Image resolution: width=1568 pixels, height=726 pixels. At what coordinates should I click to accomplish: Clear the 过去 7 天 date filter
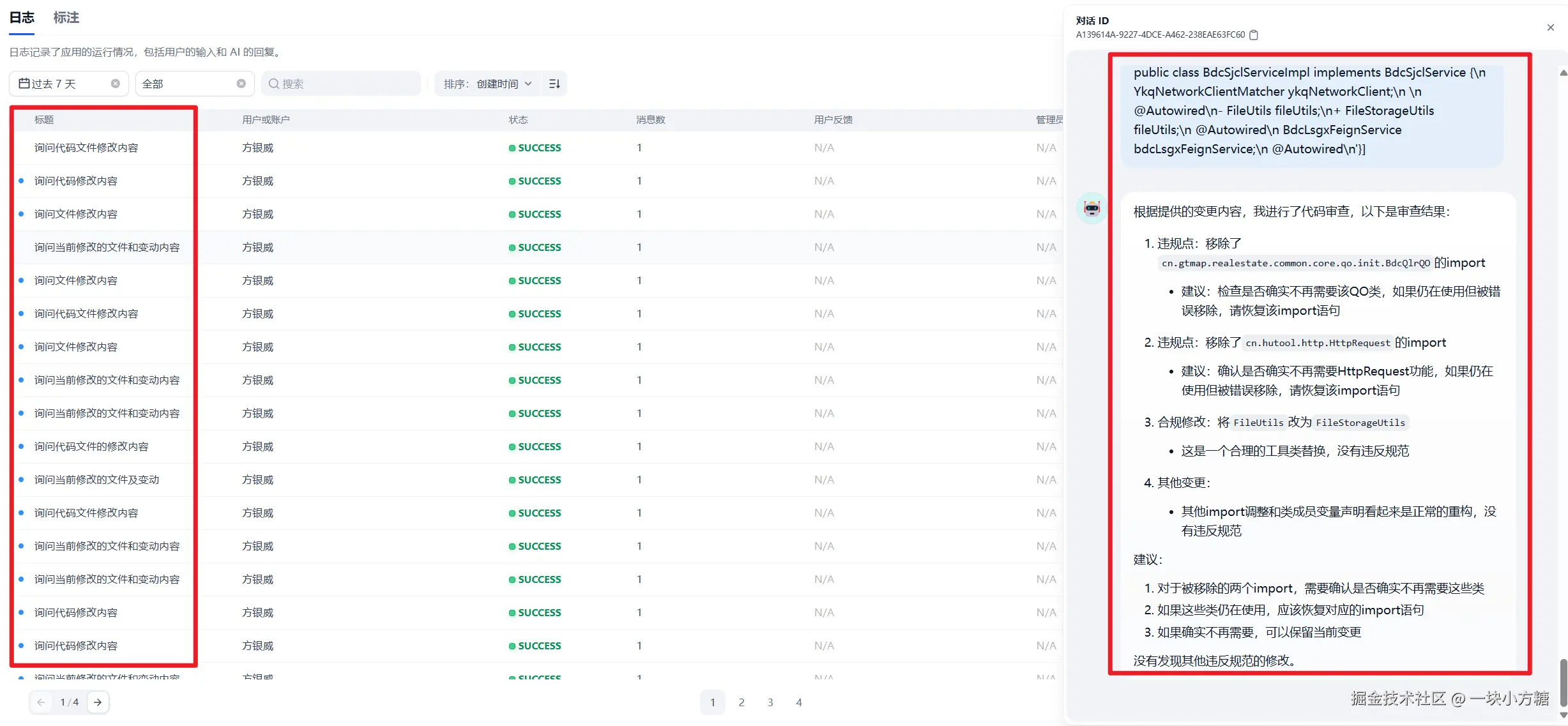tap(116, 84)
